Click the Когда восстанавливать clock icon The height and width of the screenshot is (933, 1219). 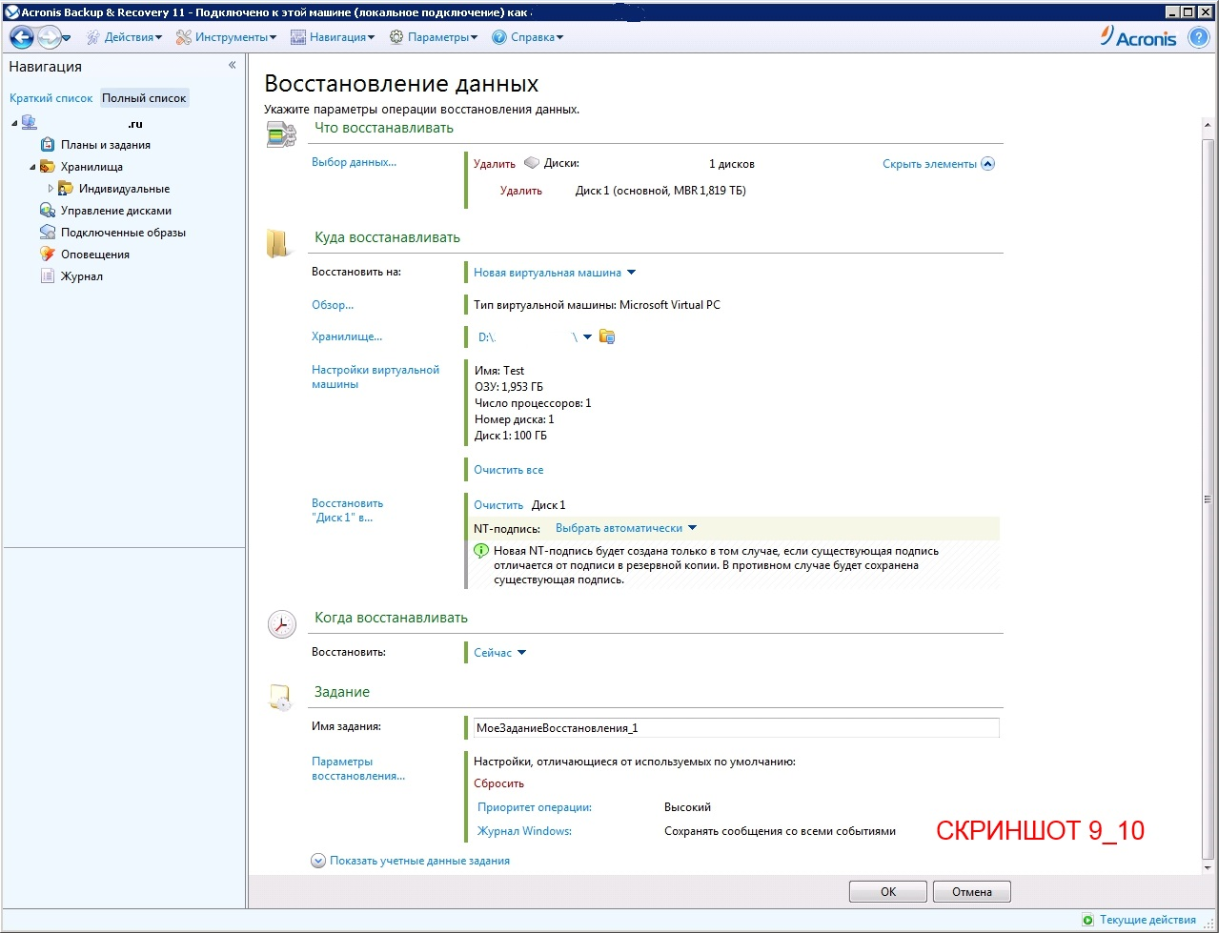(x=282, y=625)
